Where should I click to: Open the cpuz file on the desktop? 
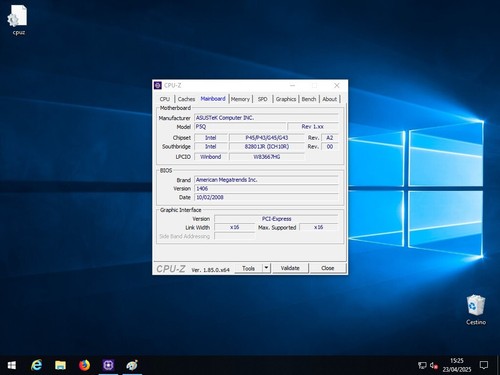(18, 20)
